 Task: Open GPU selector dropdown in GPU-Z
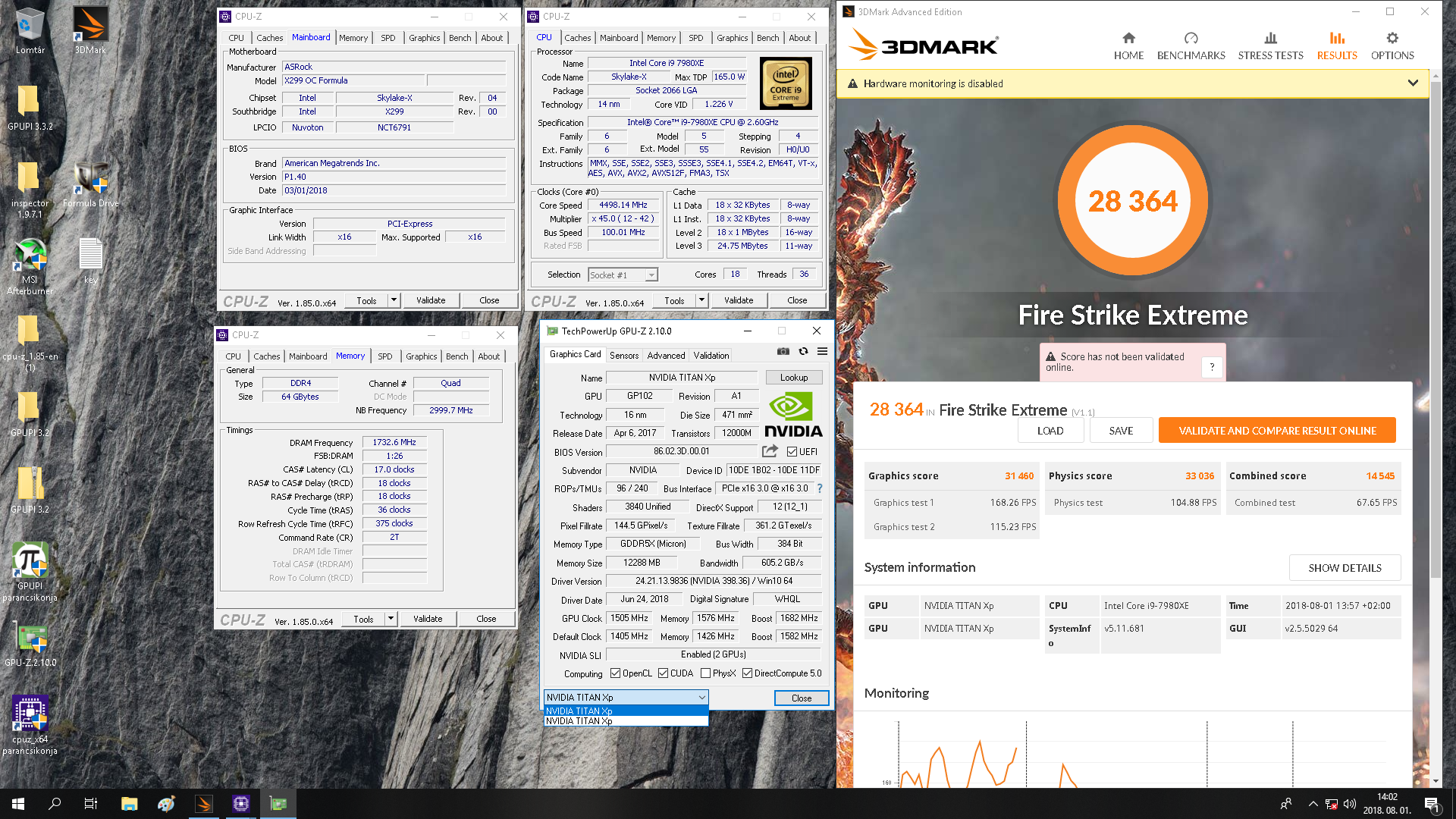click(626, 698)
